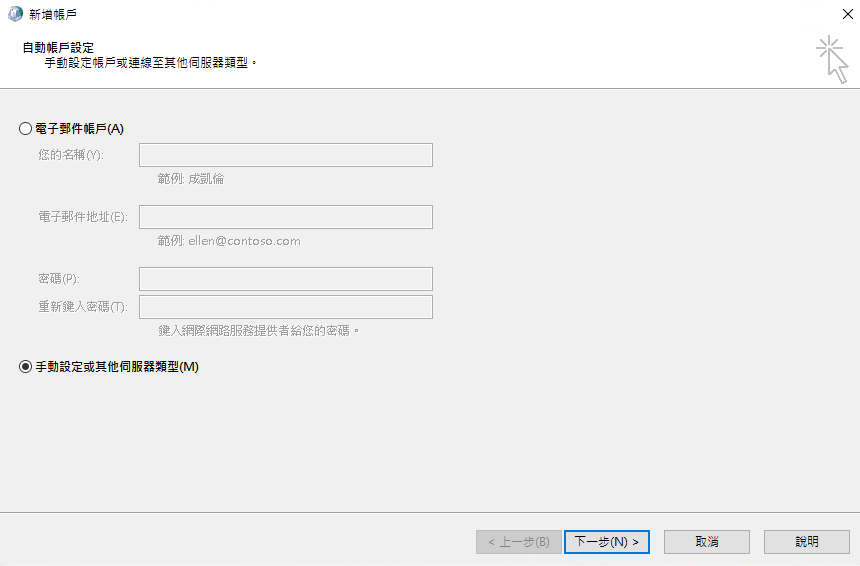Click the 自動帳戶設定 heading

pos(58,47)
